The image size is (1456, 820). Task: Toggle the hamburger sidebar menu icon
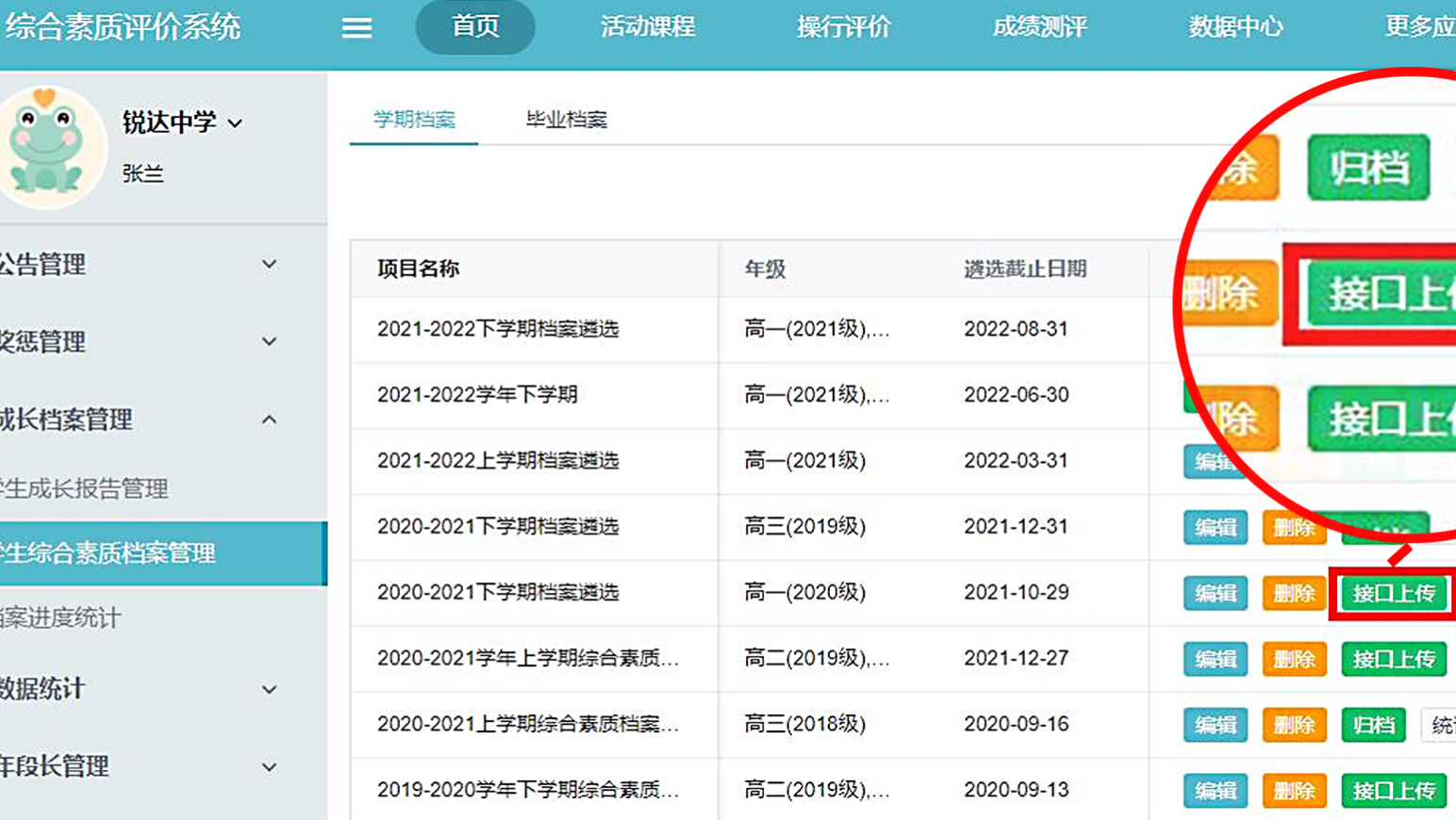(x=356, y=27)
